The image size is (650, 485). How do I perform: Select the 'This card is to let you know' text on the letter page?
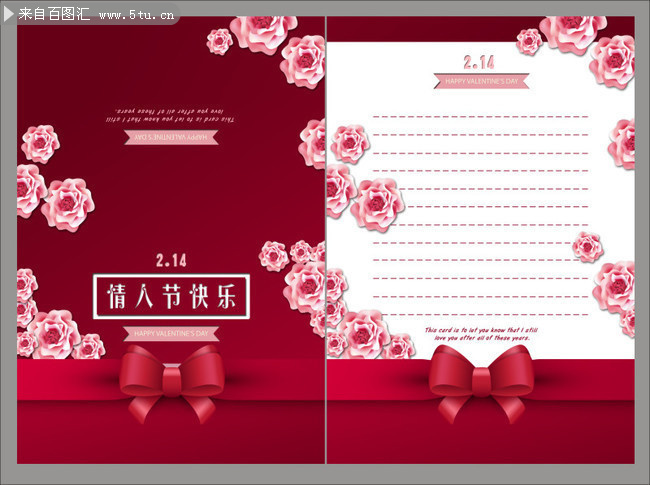pos(481,334)
